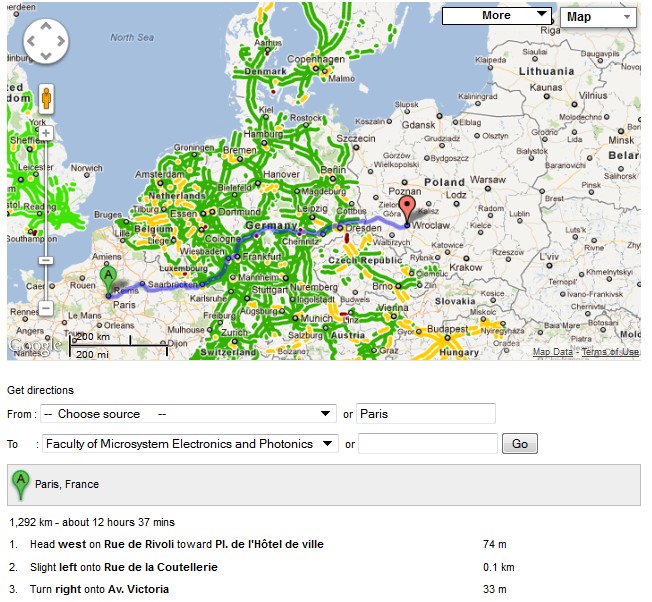
Task: Click the 74 m distance for step 1
Action: point(495,544)
